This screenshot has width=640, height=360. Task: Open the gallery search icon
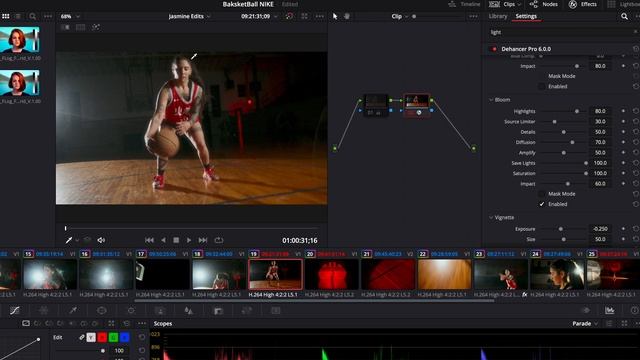tap(33, 16)
